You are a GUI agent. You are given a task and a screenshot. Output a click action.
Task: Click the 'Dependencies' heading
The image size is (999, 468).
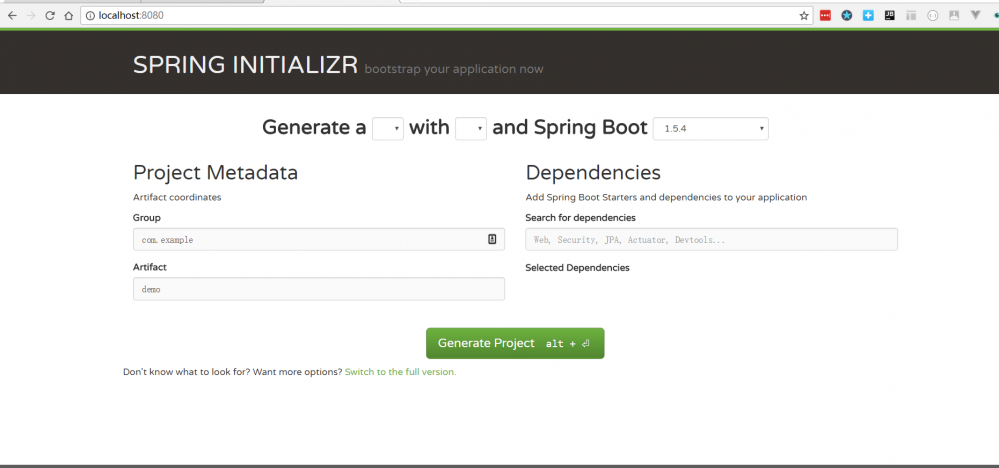pos(593,173)
